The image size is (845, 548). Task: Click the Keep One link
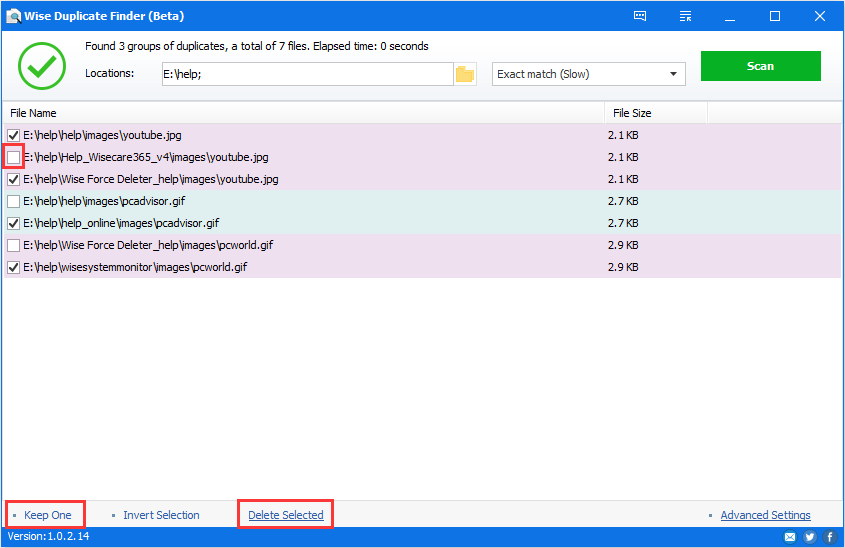[x=47, y=515]
